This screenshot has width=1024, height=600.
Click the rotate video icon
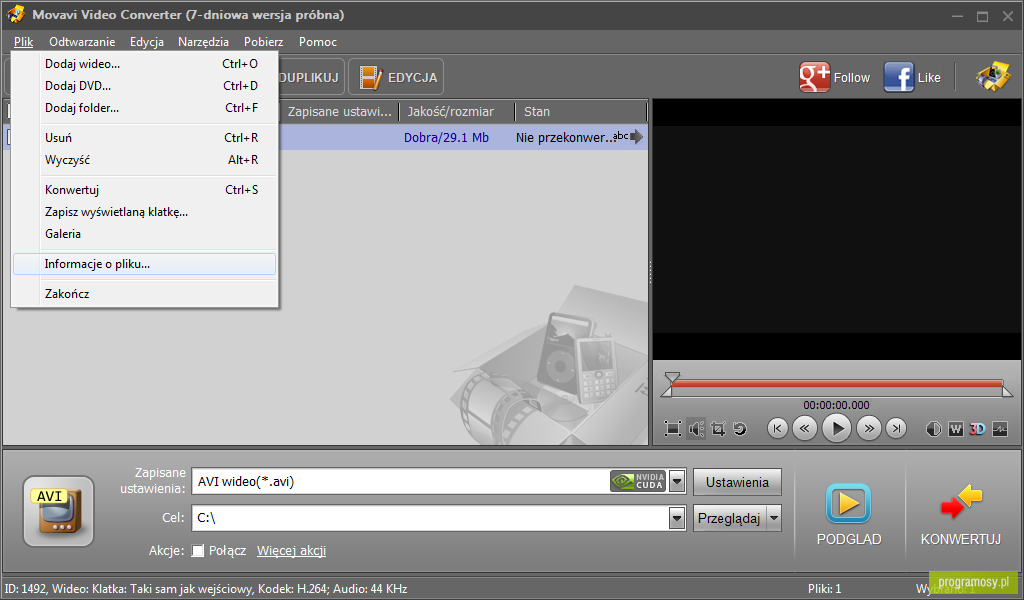(740, 428)
